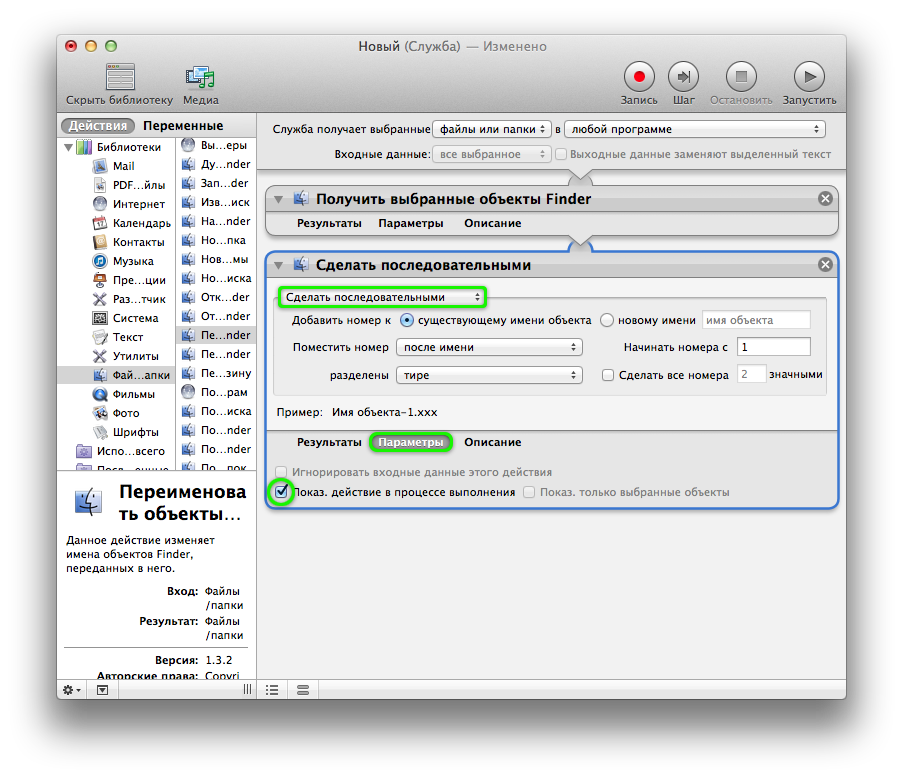The height and width of the screenshot is (778, 903).
Task: Click the Запись record button
Action: coord(639,76)
